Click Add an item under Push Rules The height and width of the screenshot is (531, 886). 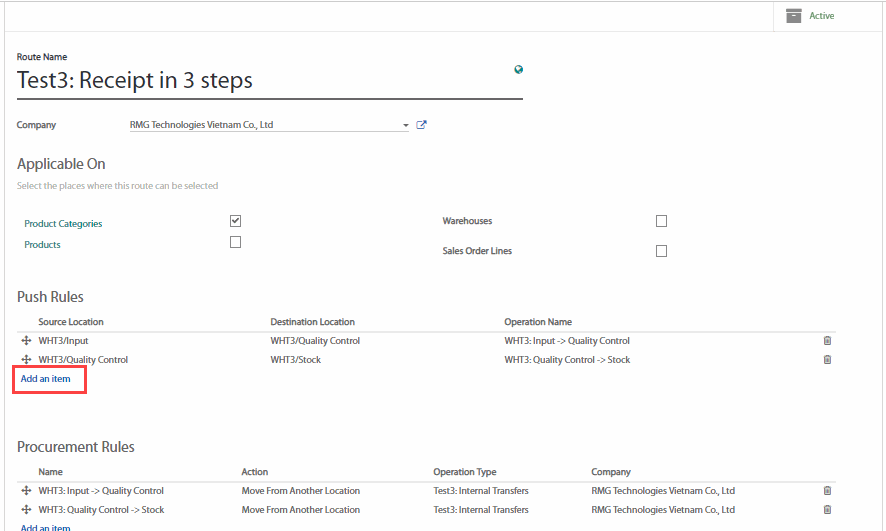pos(46,379)
